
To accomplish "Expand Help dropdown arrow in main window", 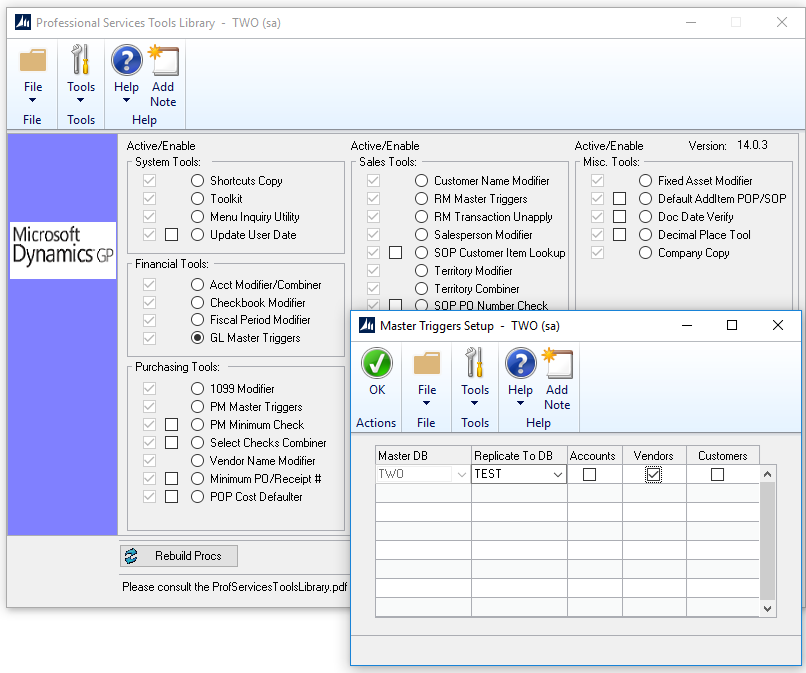I will [x=126, y=100].
